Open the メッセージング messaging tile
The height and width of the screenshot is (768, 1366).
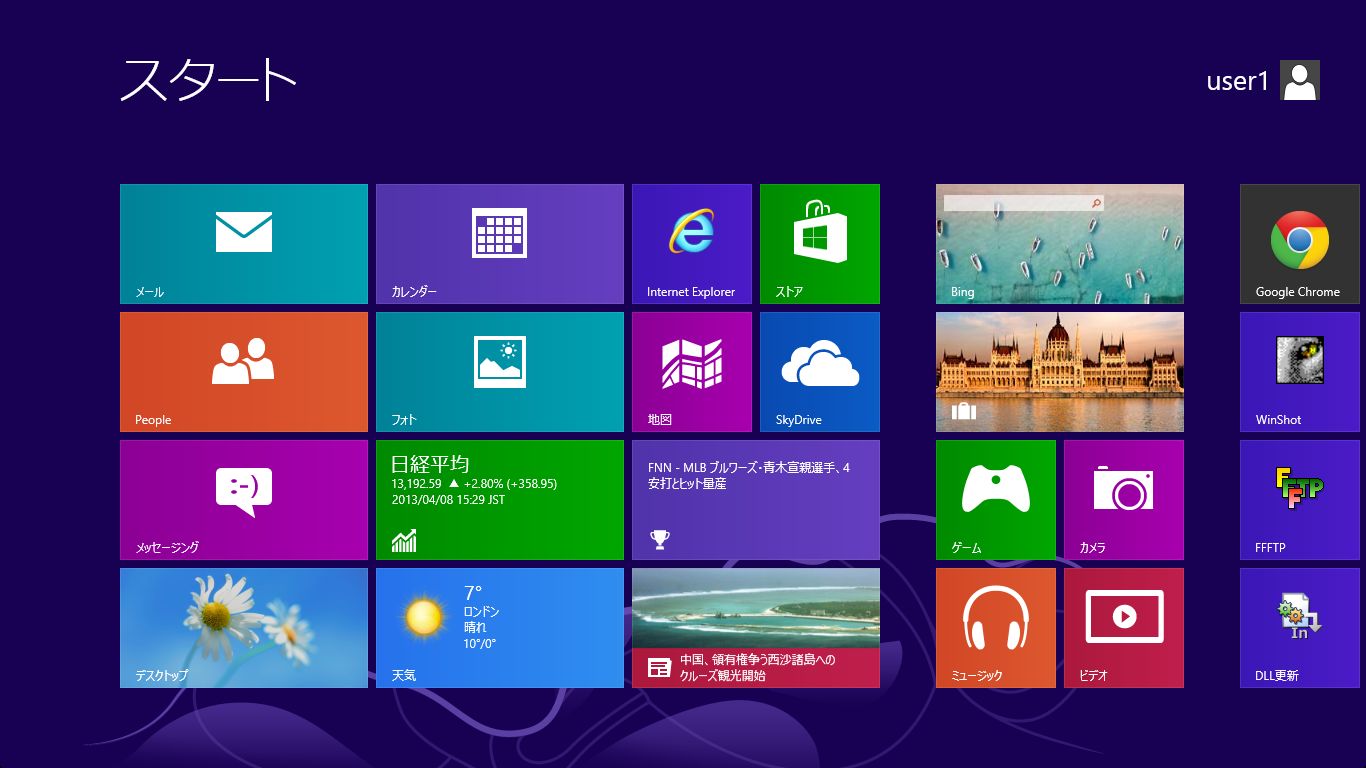click(x=244, y=500)
